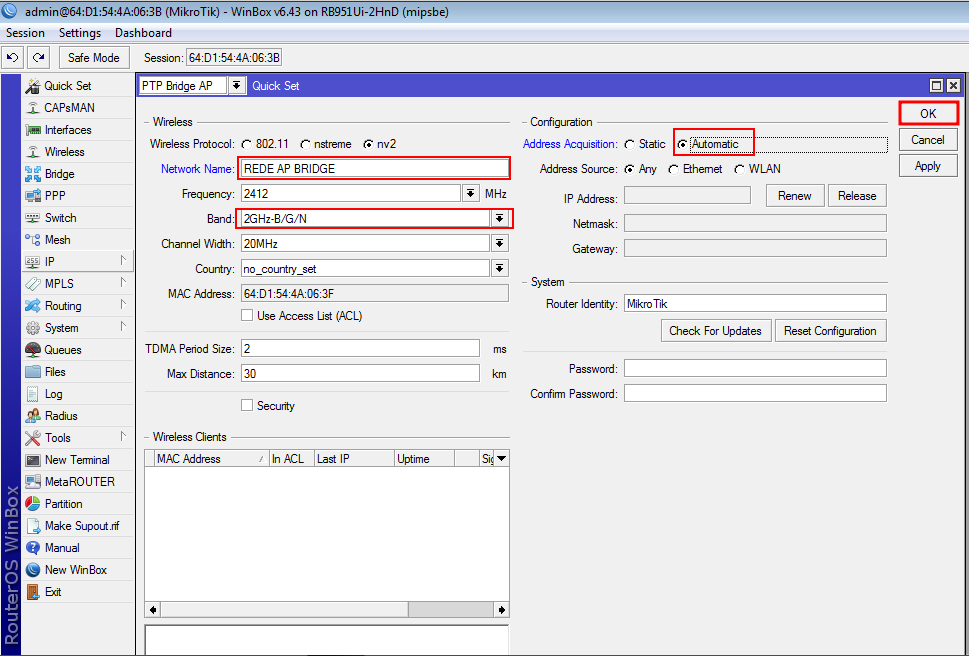Open the Dashboard menu

click(143, 33)
